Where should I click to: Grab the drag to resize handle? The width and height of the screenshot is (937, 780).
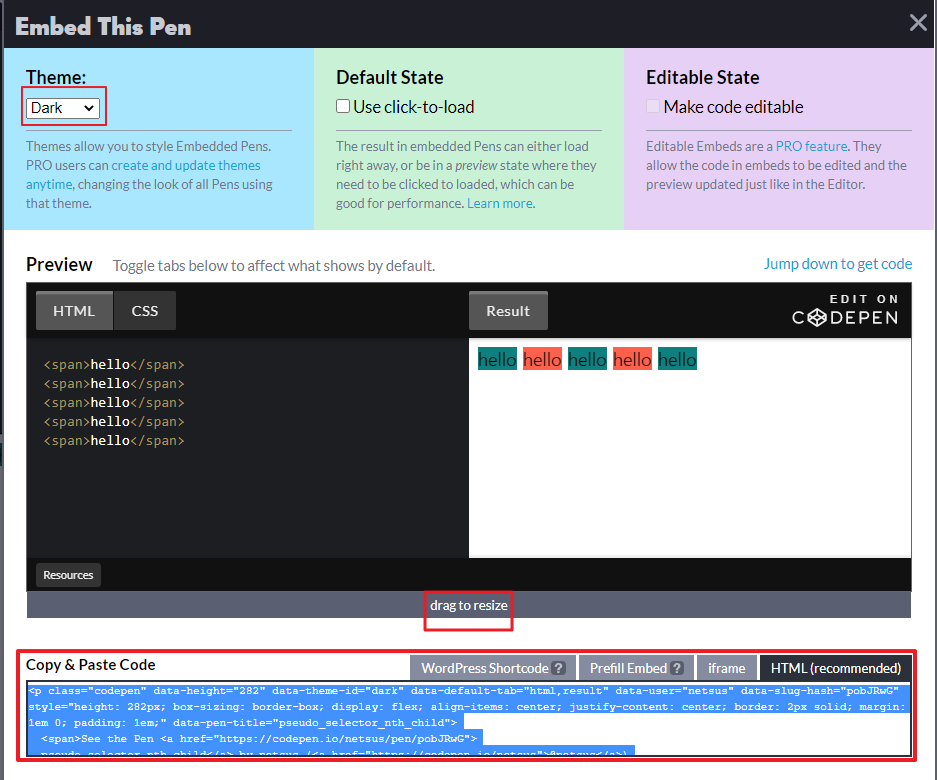coord(468,605)
